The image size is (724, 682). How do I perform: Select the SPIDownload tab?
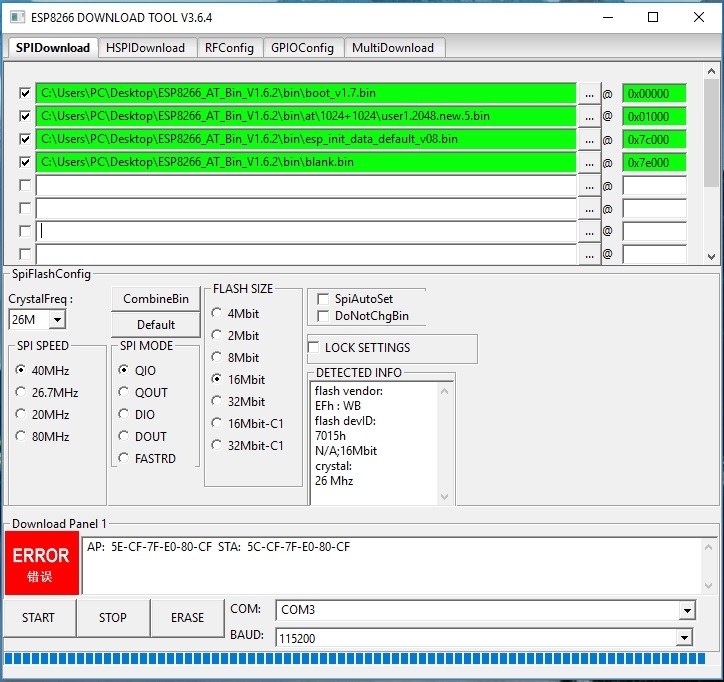[53, 48]
